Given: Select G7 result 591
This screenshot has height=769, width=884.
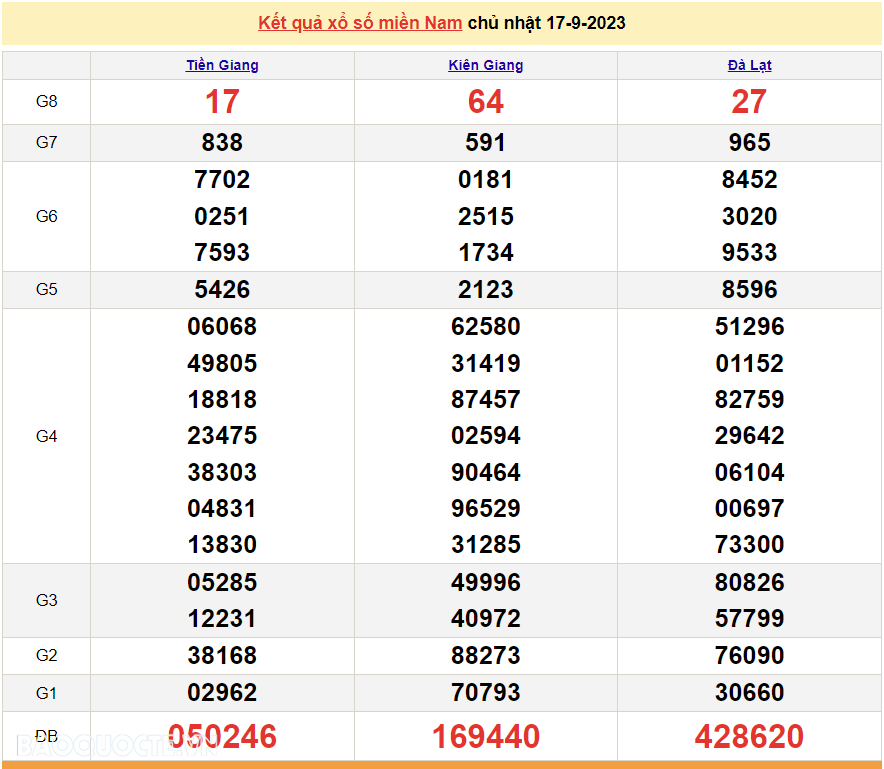Looking at the screenshot, I should pos(485,143).
